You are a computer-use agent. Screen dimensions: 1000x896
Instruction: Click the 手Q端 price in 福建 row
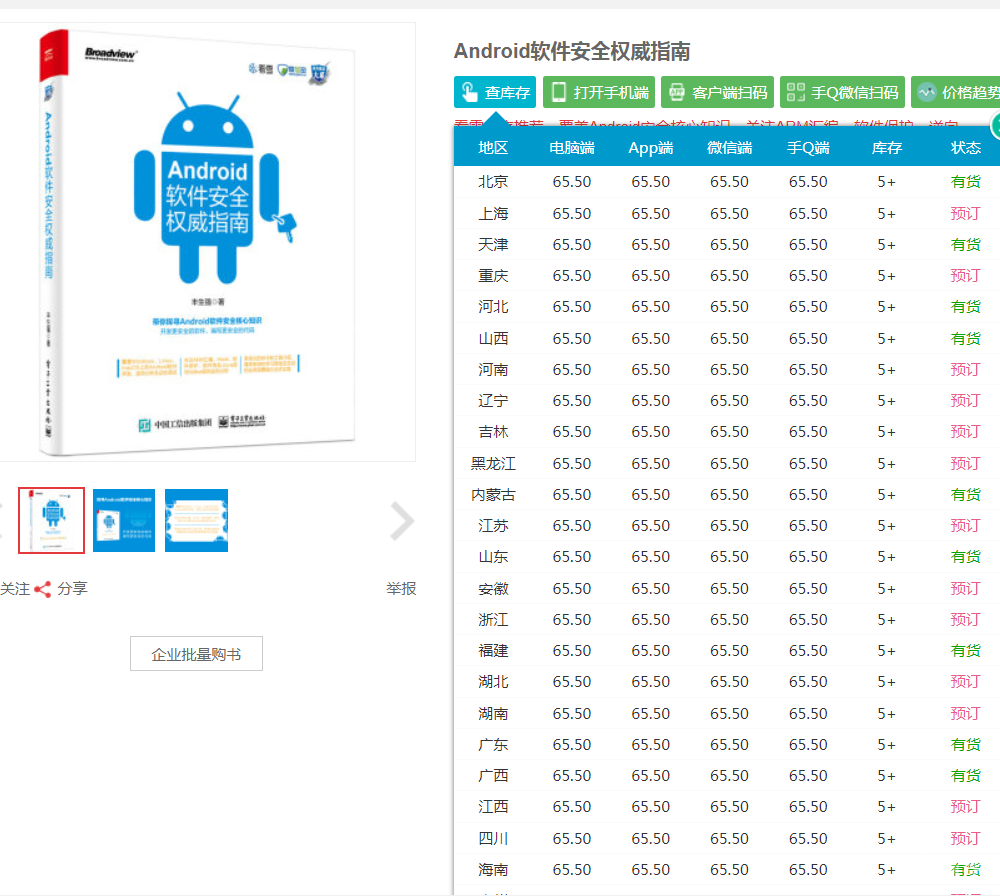coord(808,651)
